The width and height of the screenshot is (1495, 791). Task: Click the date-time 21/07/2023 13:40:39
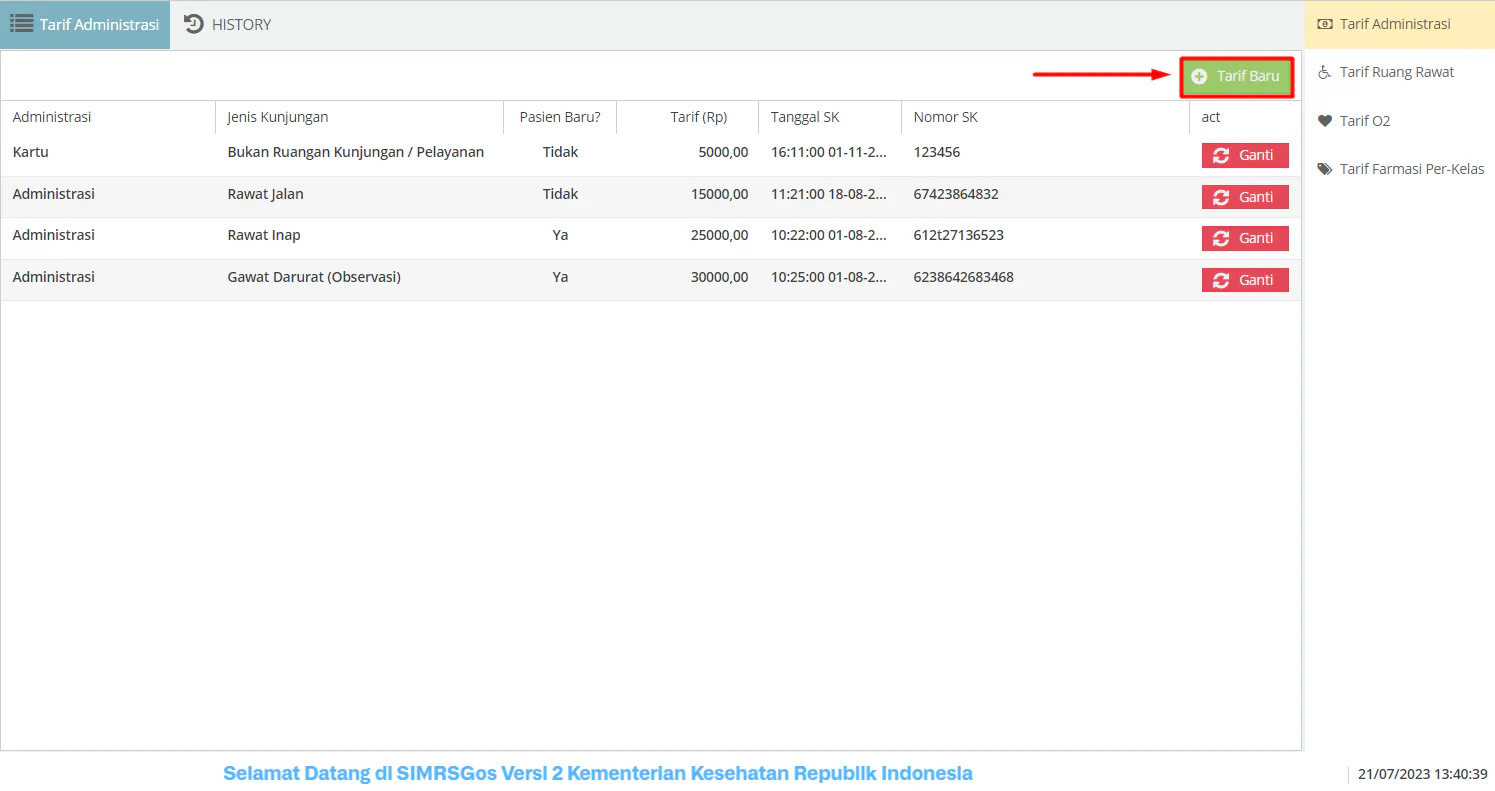1423,774
